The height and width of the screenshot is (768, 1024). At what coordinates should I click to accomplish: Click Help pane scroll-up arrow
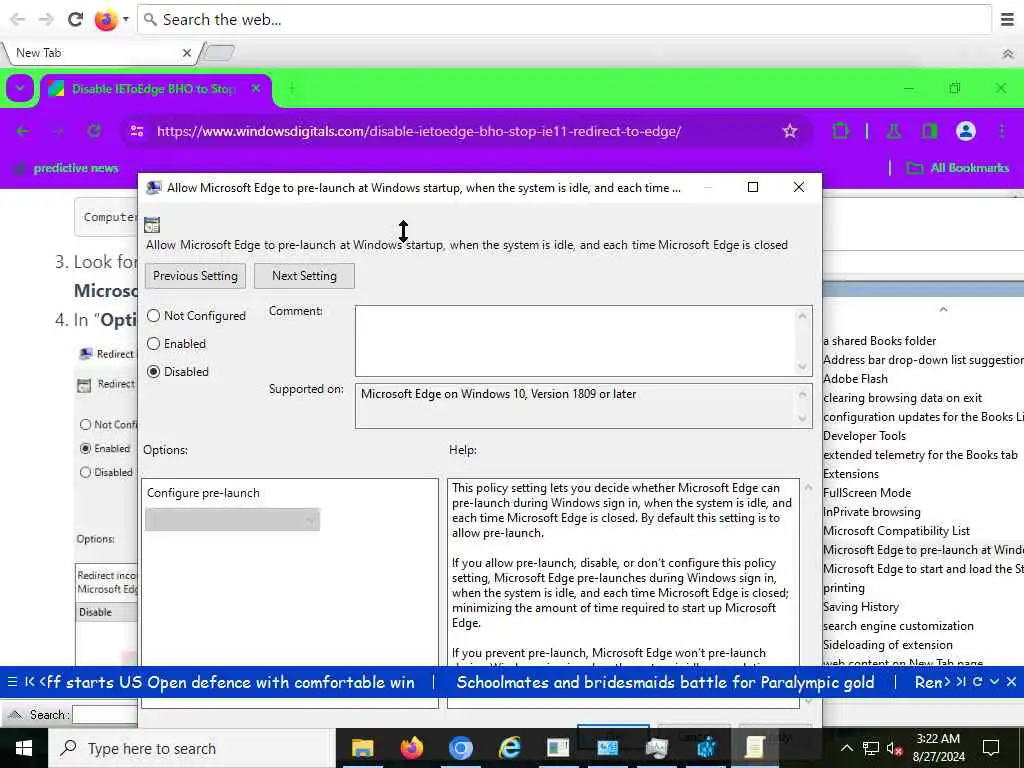(x=808, y=488)
